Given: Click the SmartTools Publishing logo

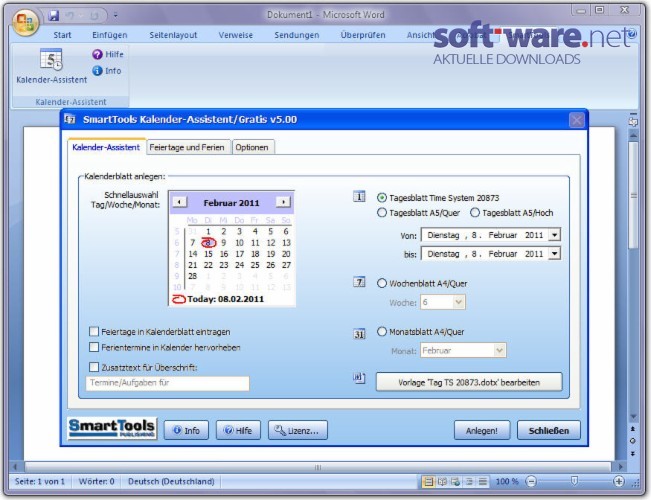Looking at the screenshot, I should pos(112,429).
